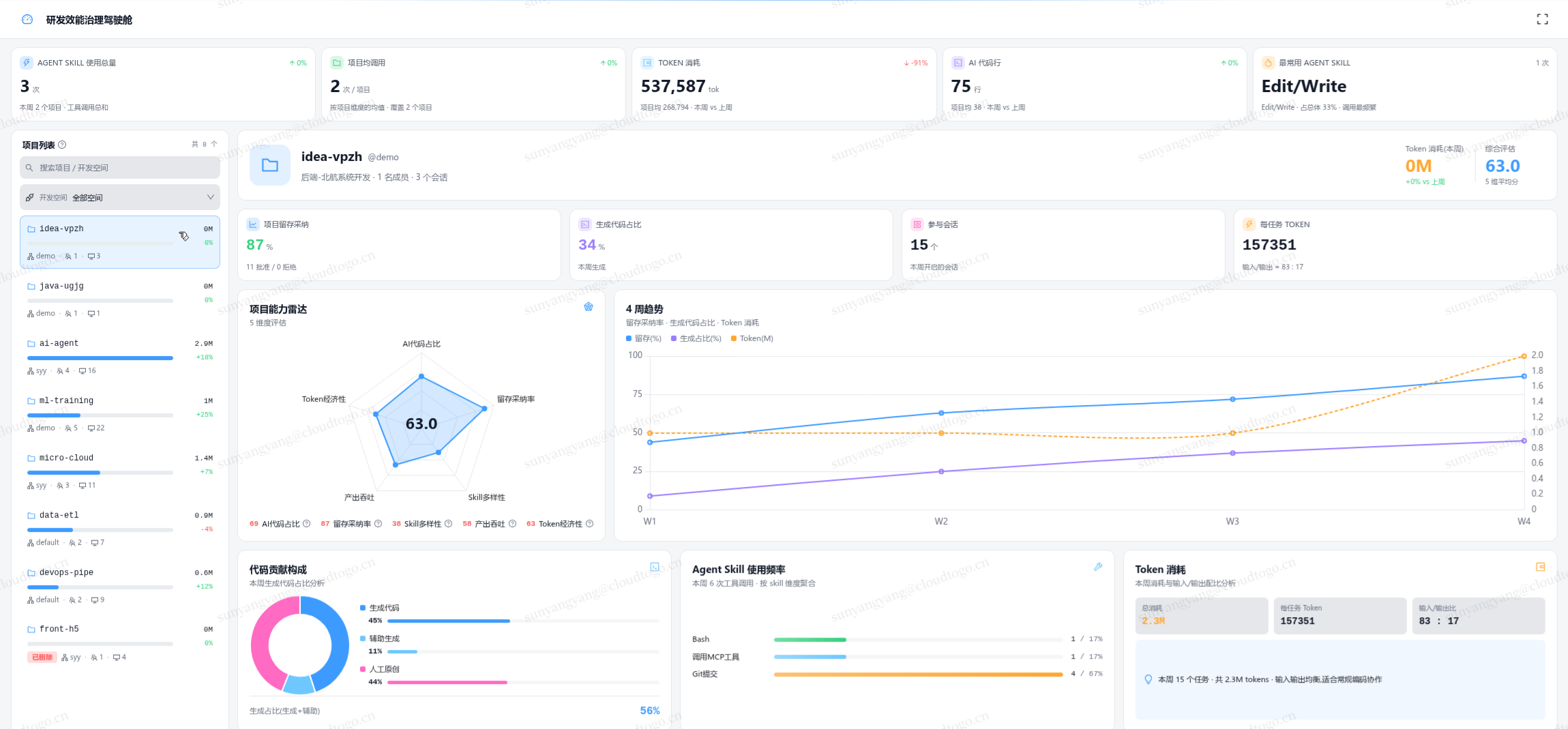Click the flame icon on 最常用 AGENT SKILL card

tap(1268, 63)
